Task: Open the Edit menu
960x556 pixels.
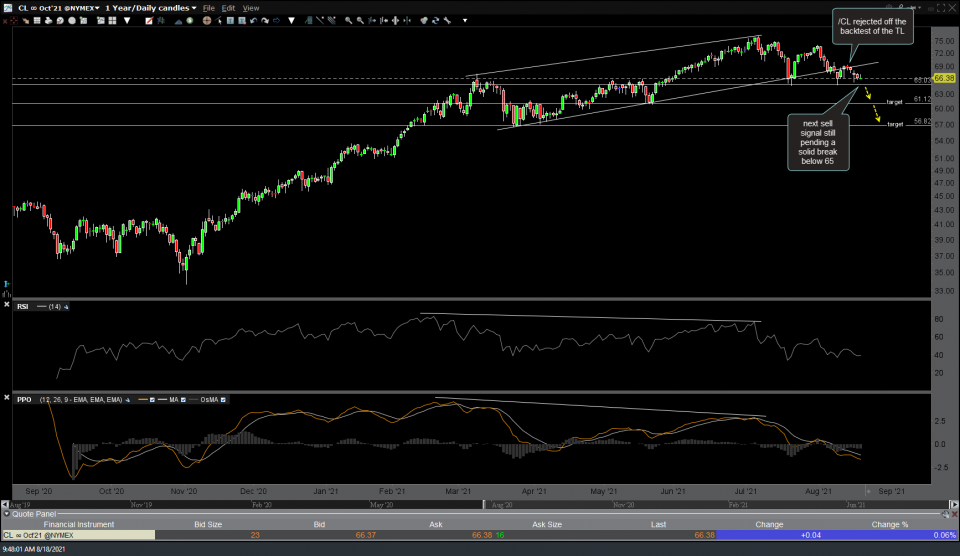Action: tap(228, 8)
